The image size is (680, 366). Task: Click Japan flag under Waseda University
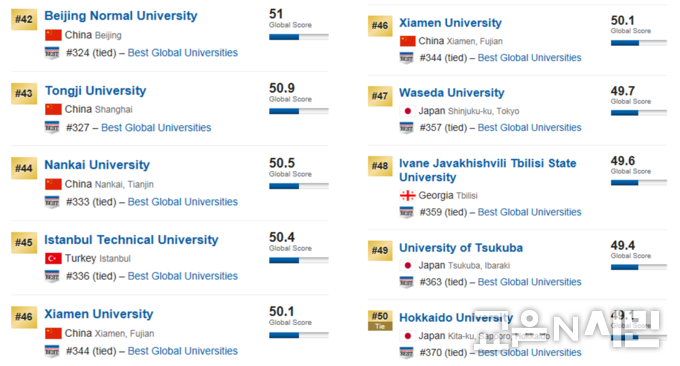(x=407, y=111)
